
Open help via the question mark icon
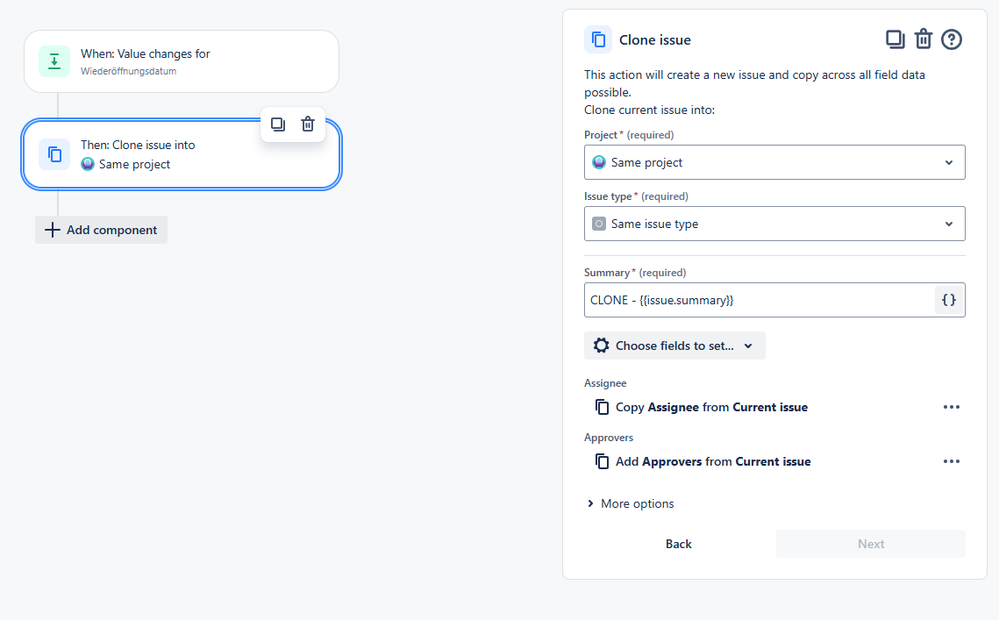952,39
